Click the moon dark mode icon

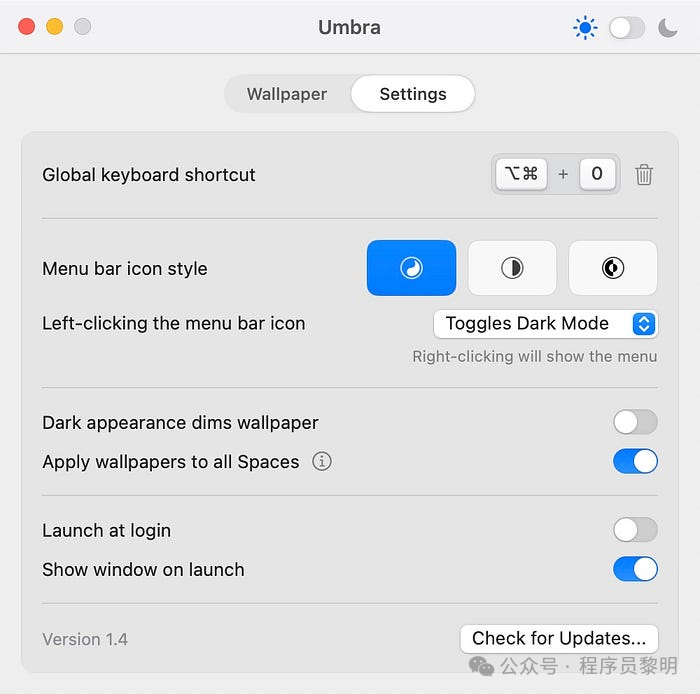(668, 28)
